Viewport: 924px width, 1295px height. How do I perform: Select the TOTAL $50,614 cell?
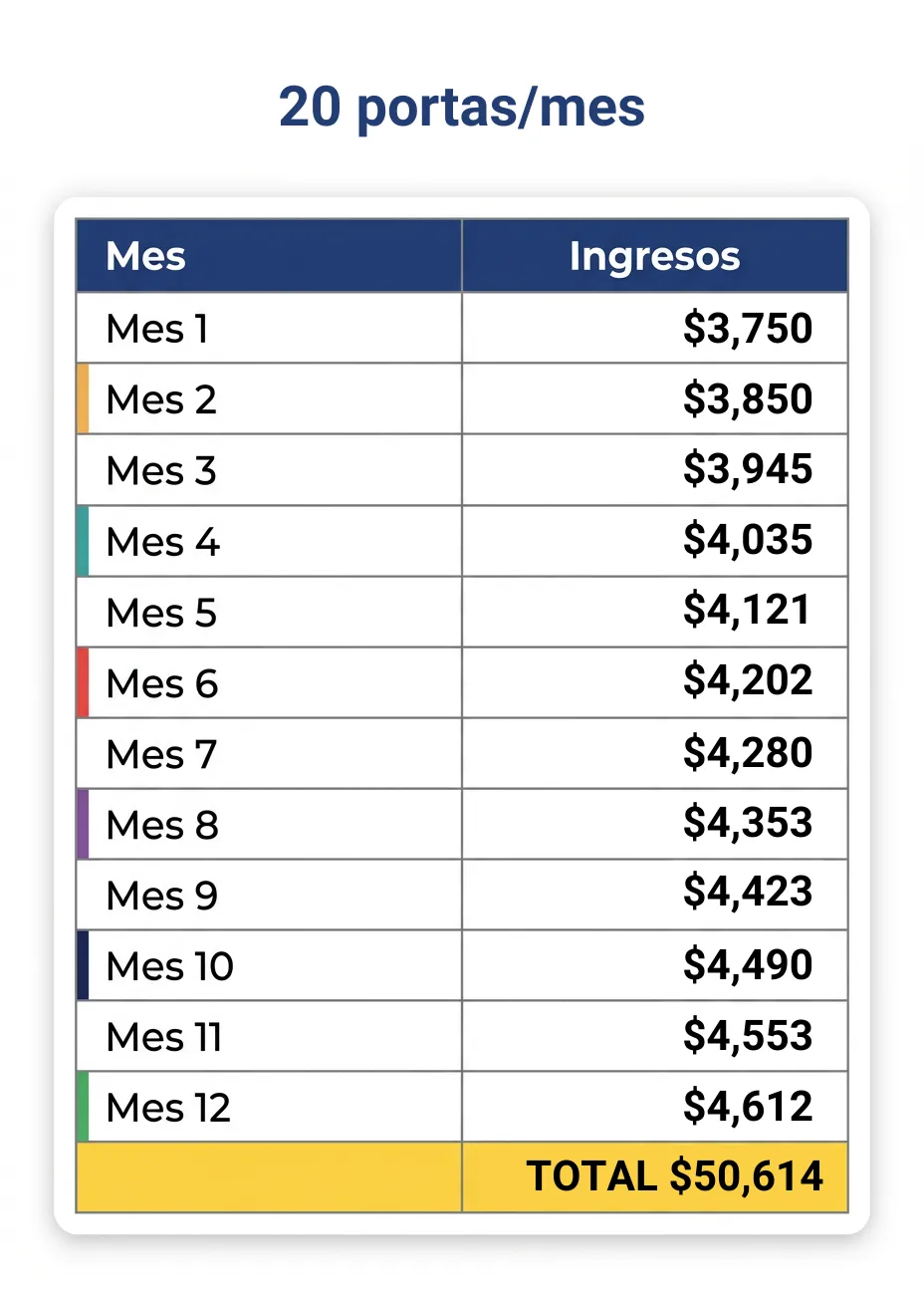pyautogui.click(x=655, y=1177)
